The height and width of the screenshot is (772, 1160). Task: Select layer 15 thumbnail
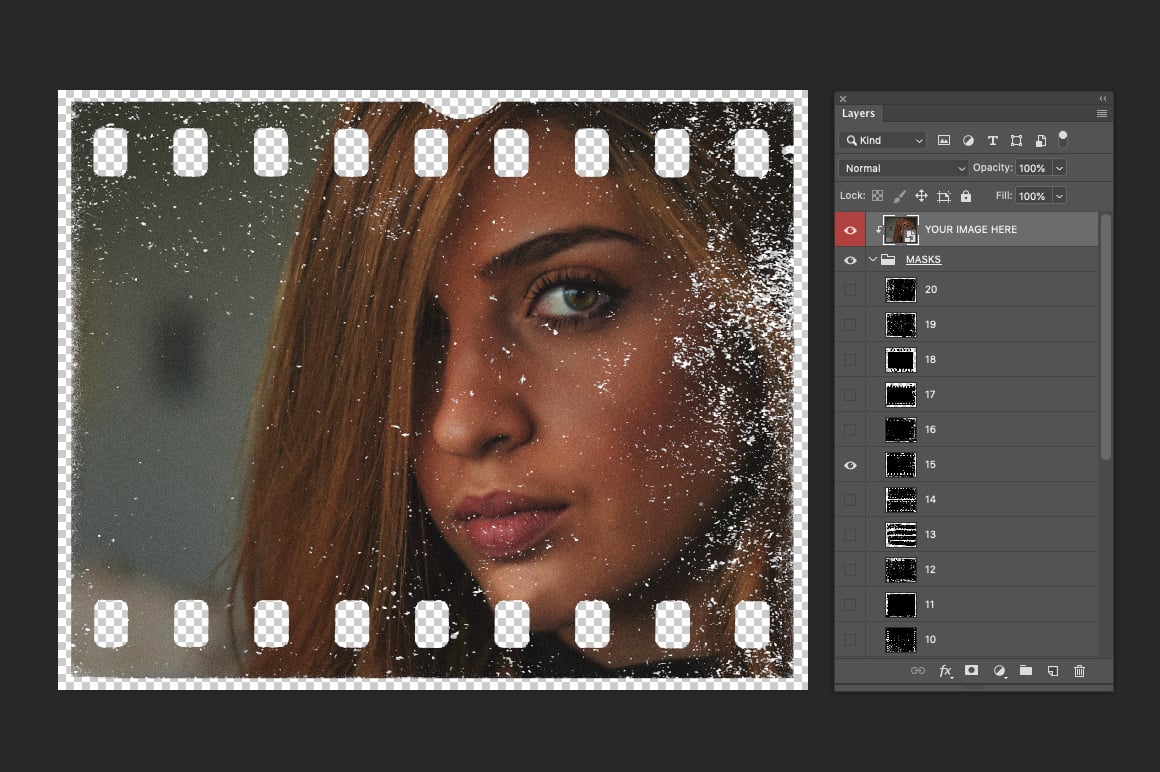point(901,465)
